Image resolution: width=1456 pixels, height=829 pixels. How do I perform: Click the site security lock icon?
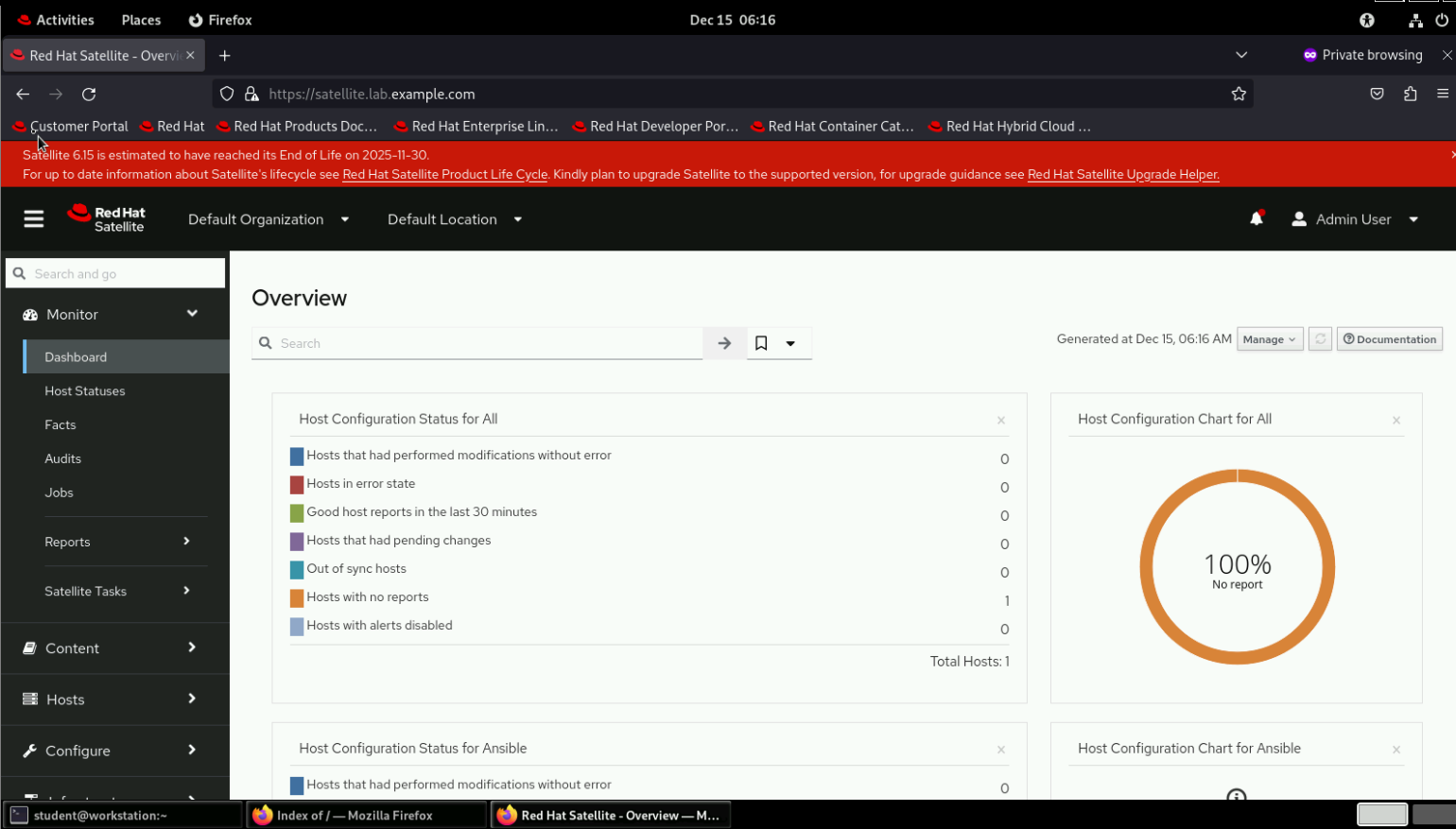(x=251, y=94)
